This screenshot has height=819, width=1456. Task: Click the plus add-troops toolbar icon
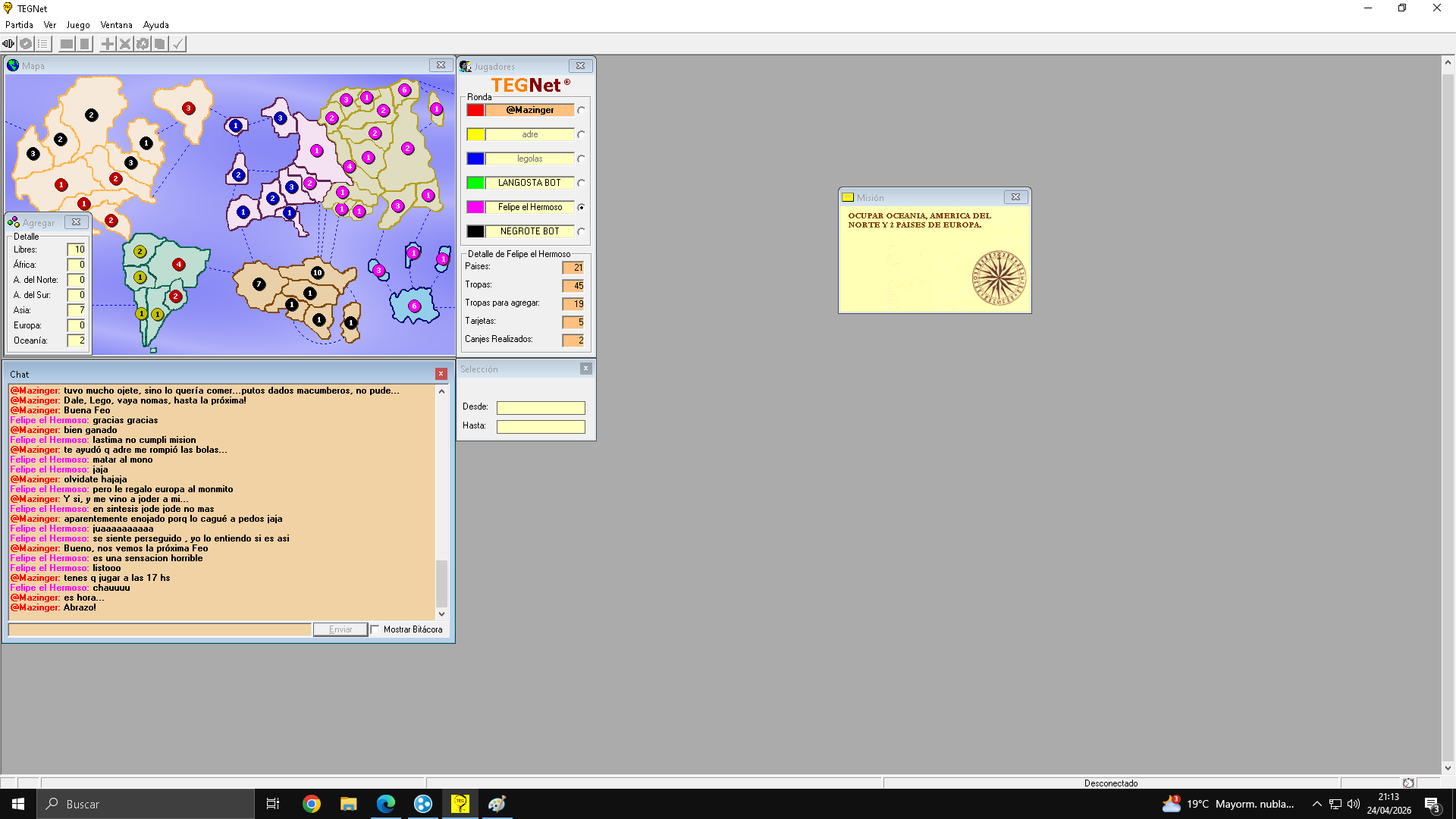(x=108, y=44)
